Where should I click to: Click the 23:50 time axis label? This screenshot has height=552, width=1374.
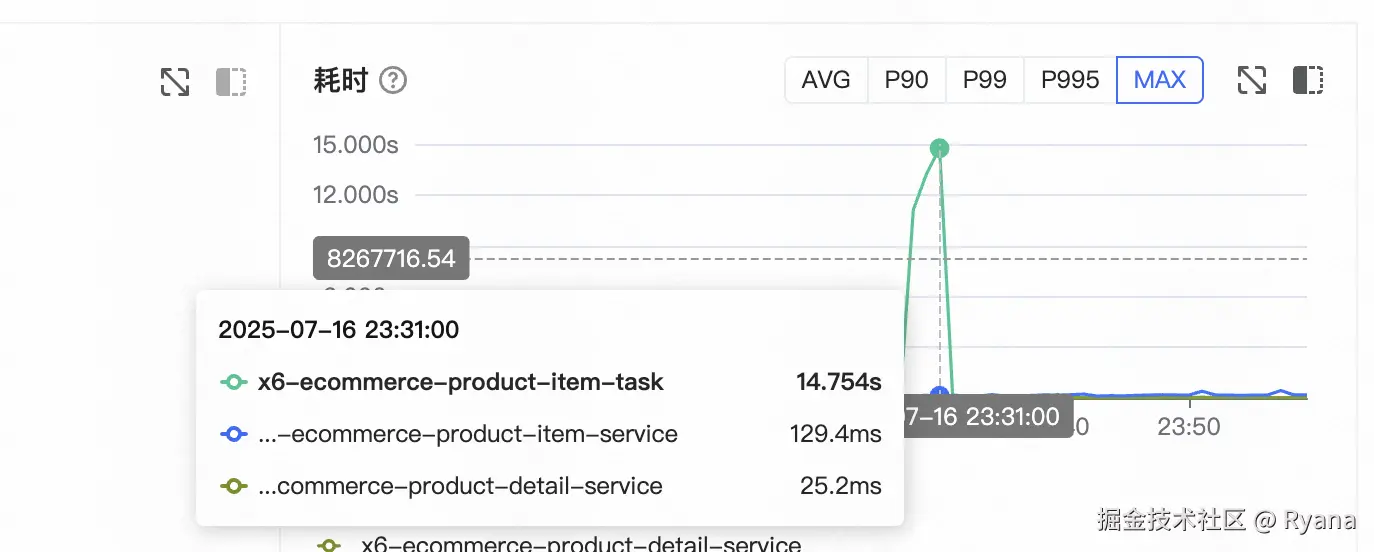[x=1189, y=427]
